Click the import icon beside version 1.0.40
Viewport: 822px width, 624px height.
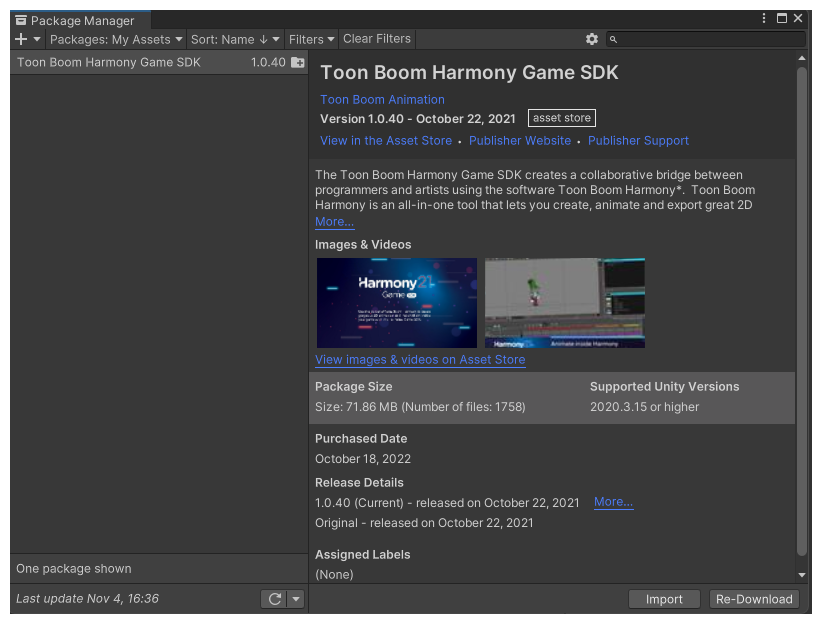click(298, 63)
